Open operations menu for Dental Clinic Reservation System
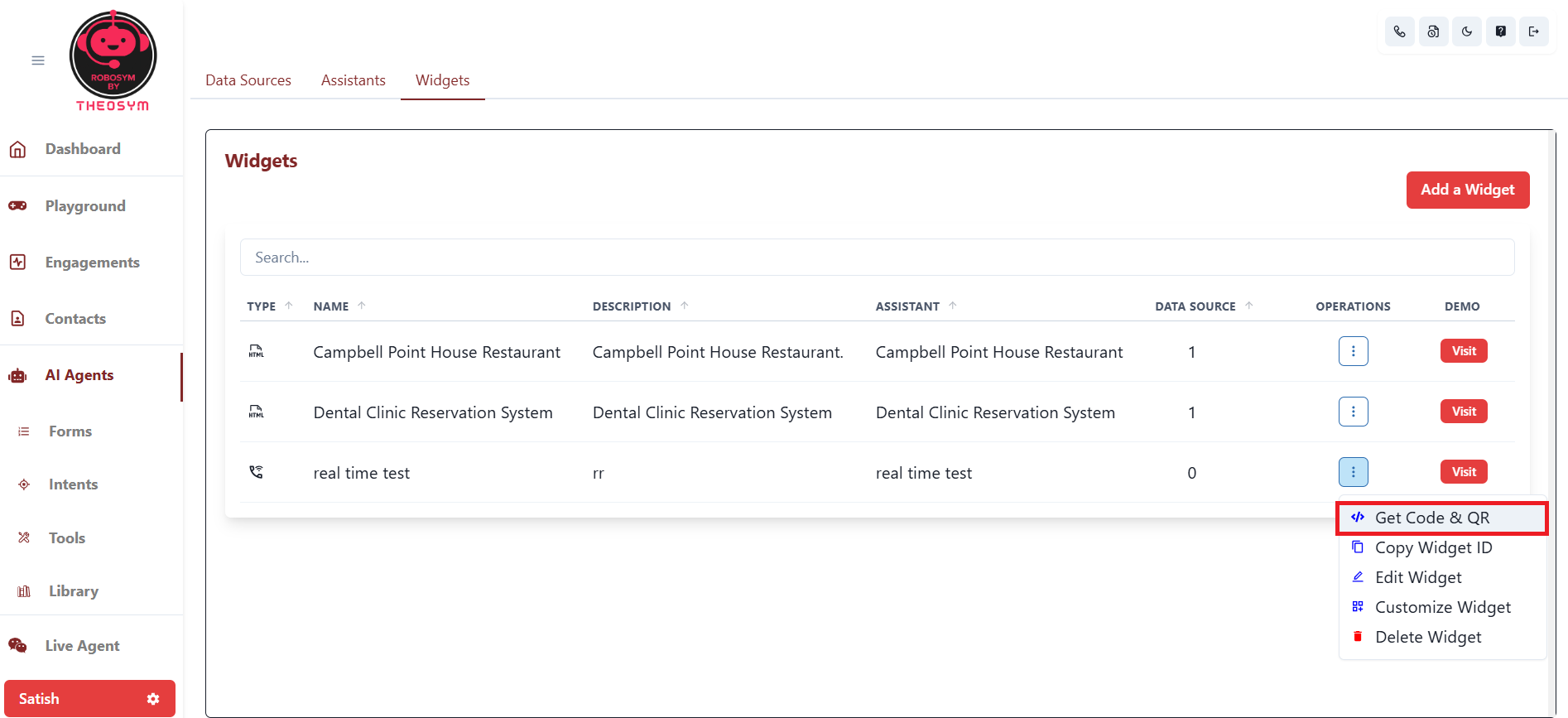The height and width of the screenshot is (718, 1568). click(1354, 412)
